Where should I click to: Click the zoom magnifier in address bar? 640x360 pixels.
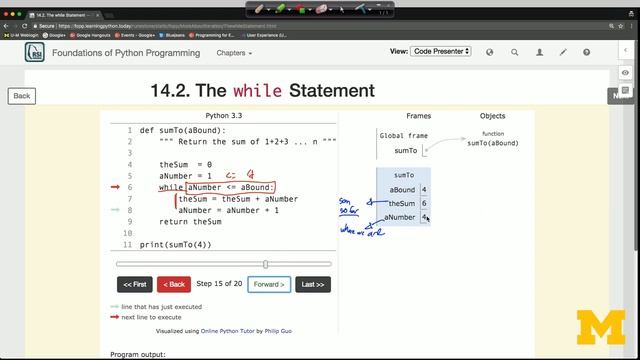click(611, 26)
